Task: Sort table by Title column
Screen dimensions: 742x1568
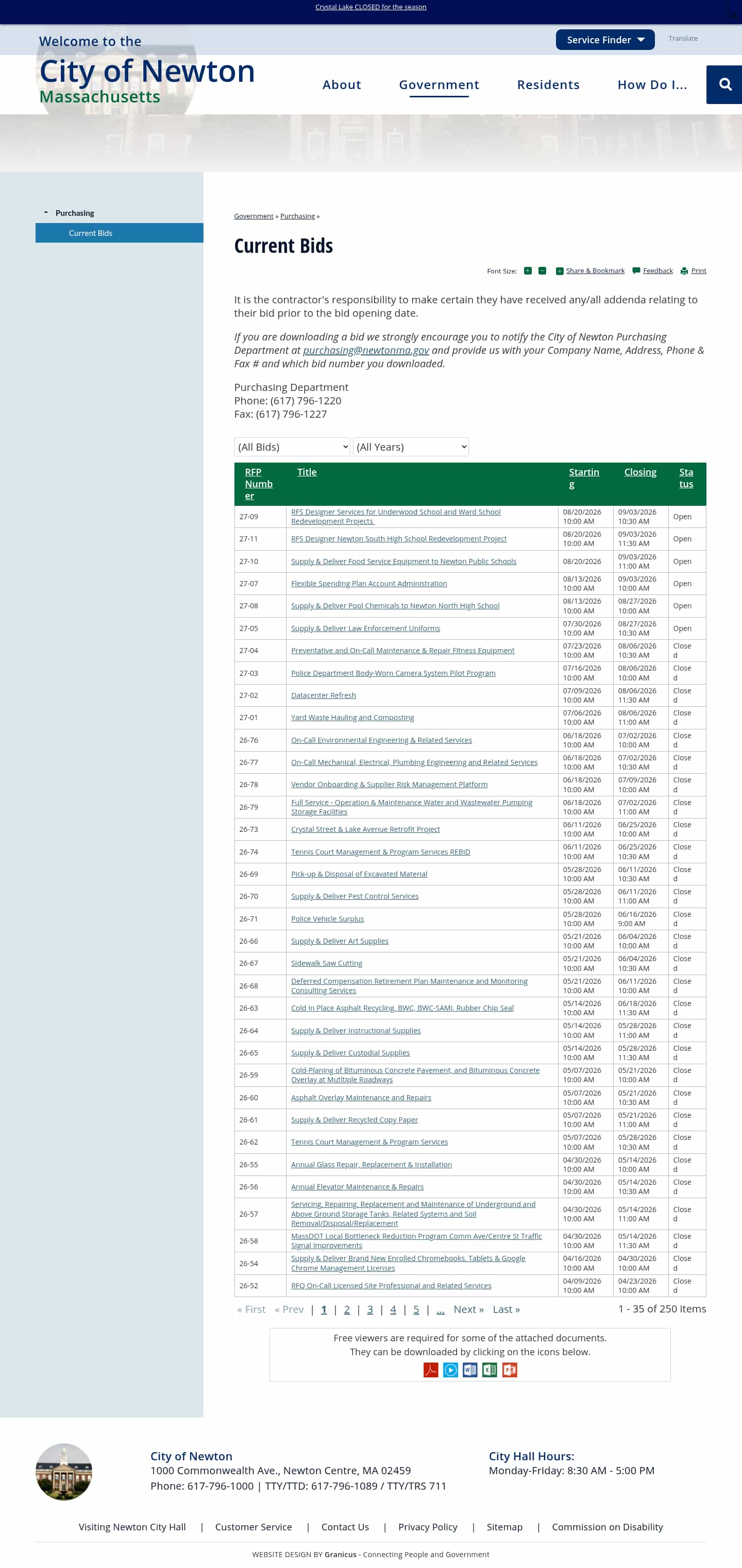Action: [307, 472]
